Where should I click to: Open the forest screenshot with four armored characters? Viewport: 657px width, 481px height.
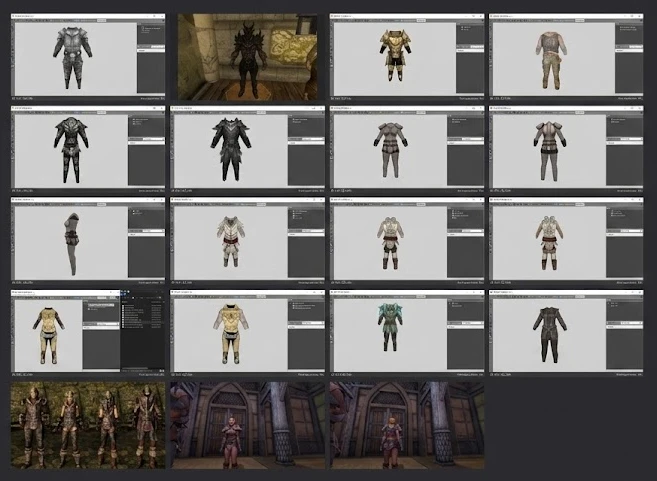88,425
